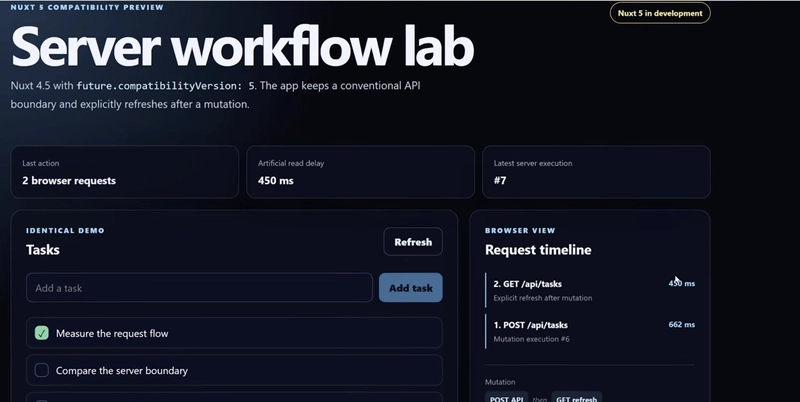Click the POST API mutation chip
The width and height of the screenshot is (800, 402).
click(x=507, y=398)
